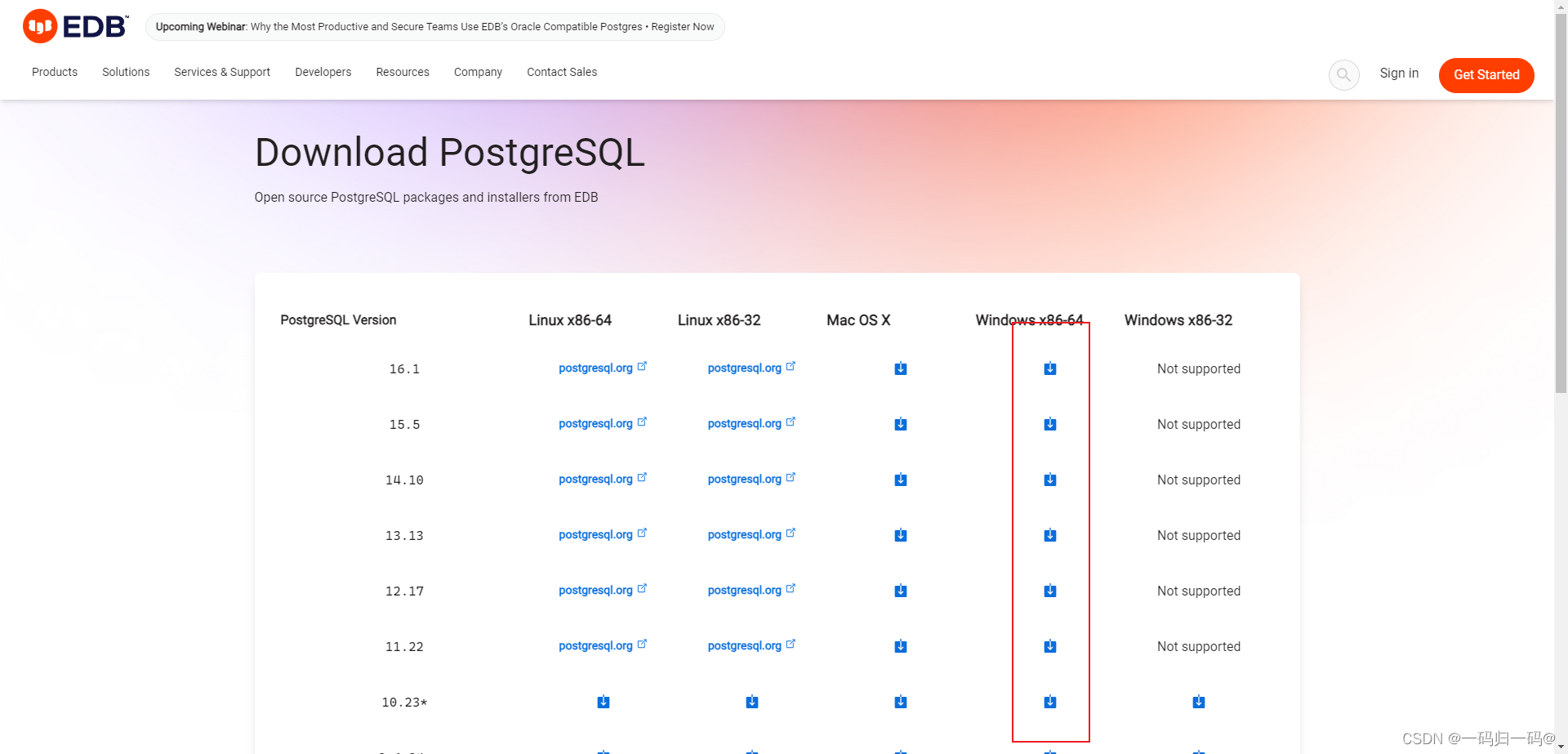1568x754 pixels.
Task: Click the scrollbar down arrow
Action: [x=1561, y=747]
